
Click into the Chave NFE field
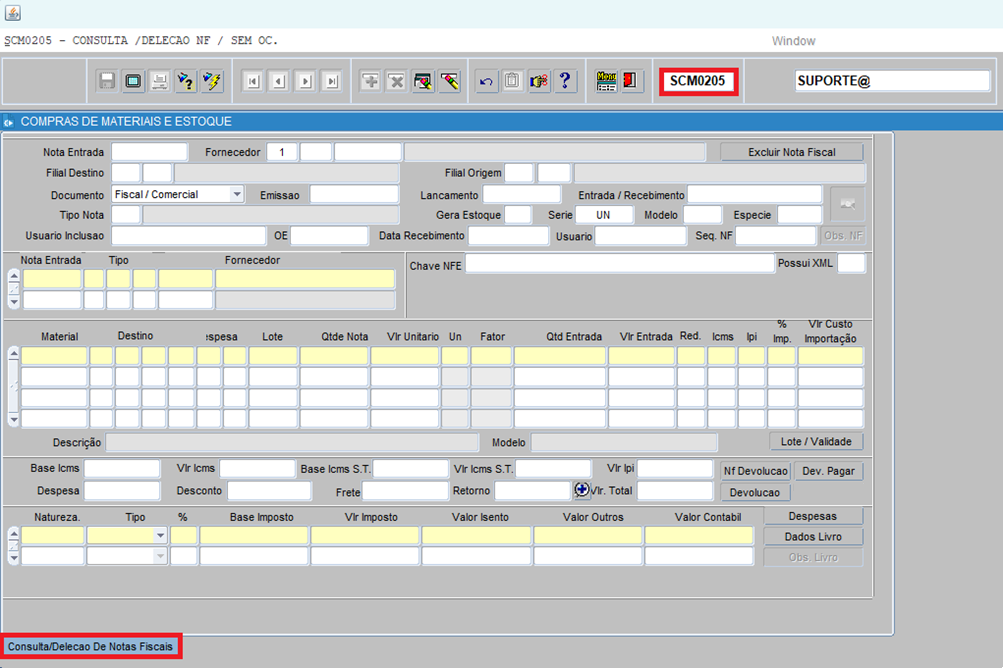[x=619, y=264]
